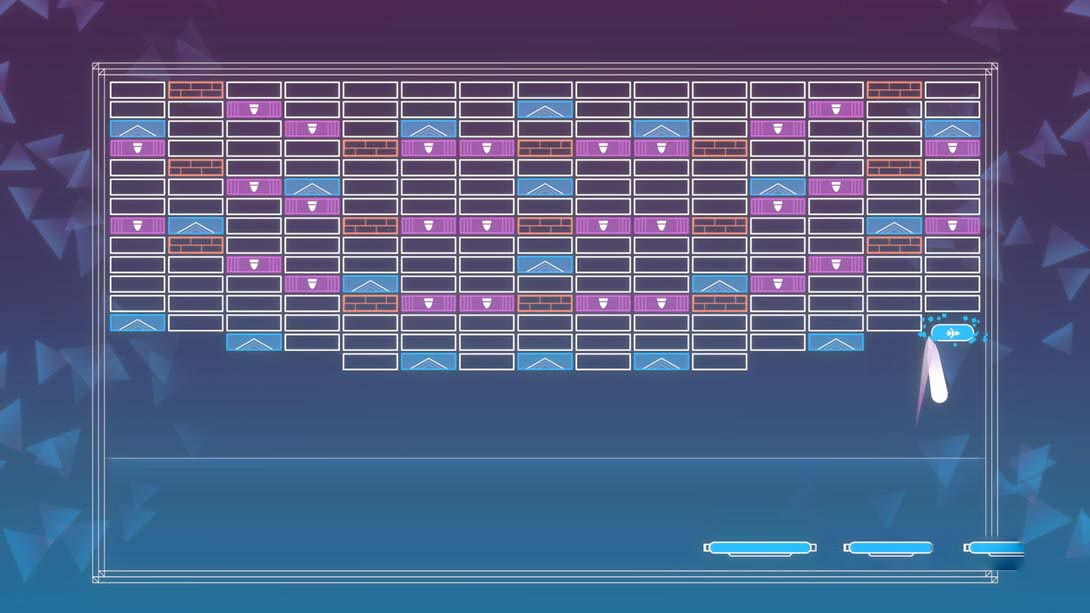Click the leftmost blue paddle at bottom
Screen dimensions: 1090x613
[760, 548]
